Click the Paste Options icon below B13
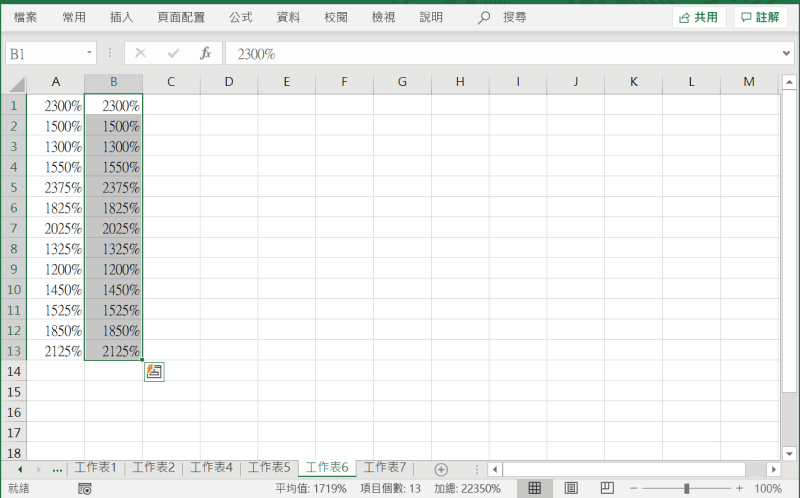This screenshot has width=800, height=498. coord(154,372)
